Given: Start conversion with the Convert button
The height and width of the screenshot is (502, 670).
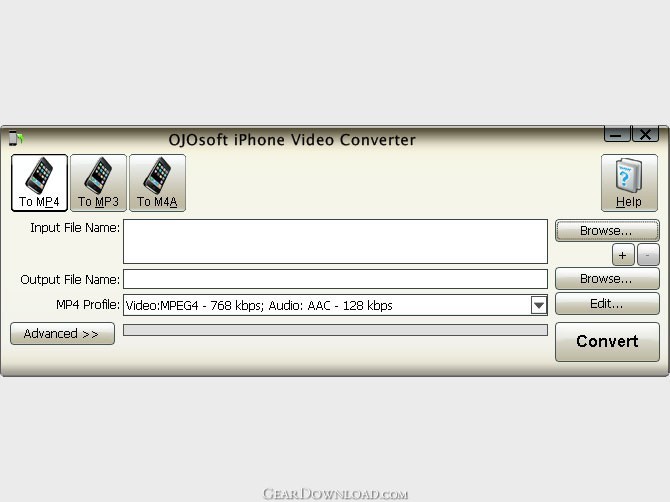Looking at the screenshot, I should pos(607,341).
